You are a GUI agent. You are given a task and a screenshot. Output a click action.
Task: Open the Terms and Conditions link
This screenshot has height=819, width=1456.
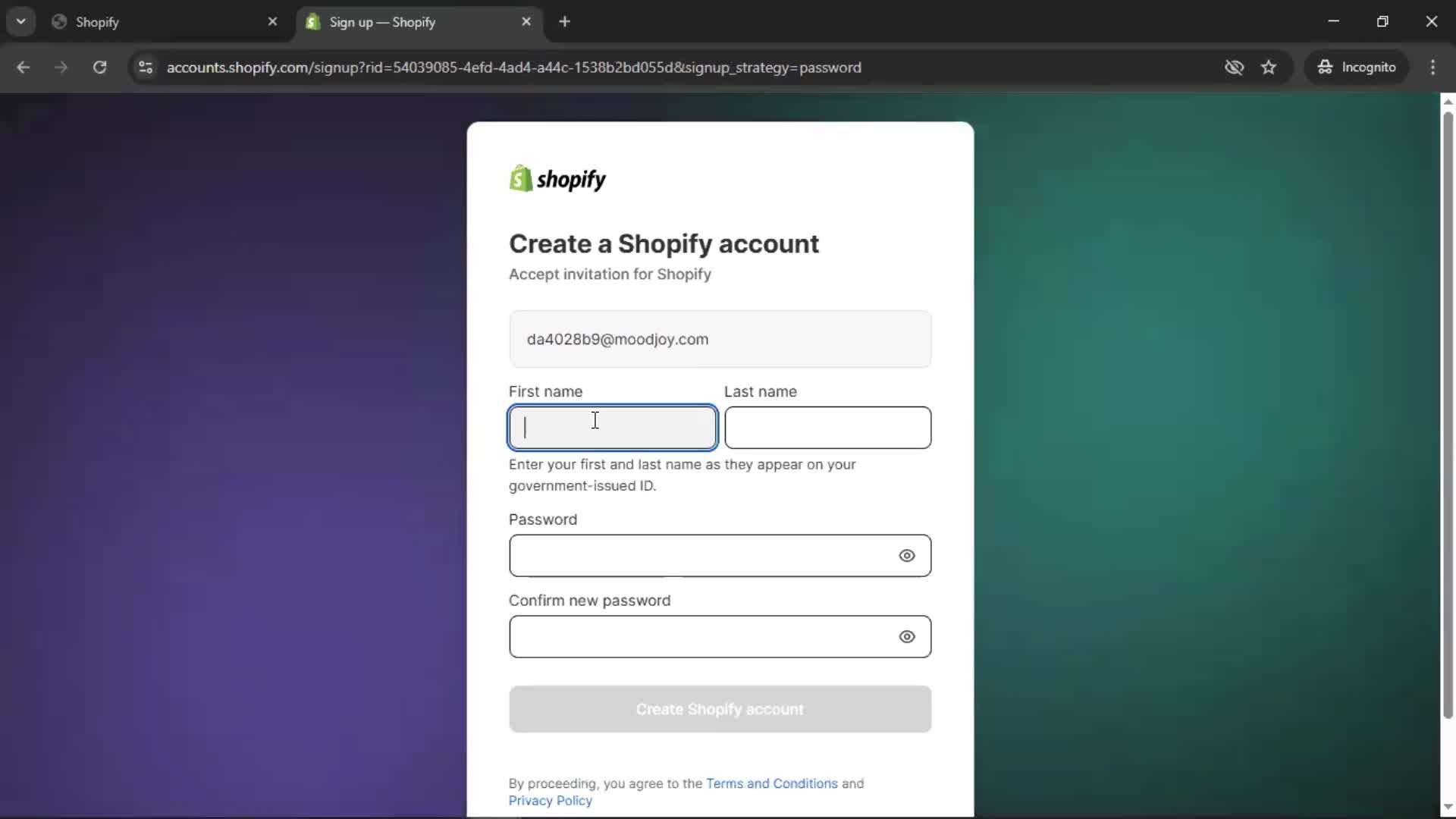(771, 783)
